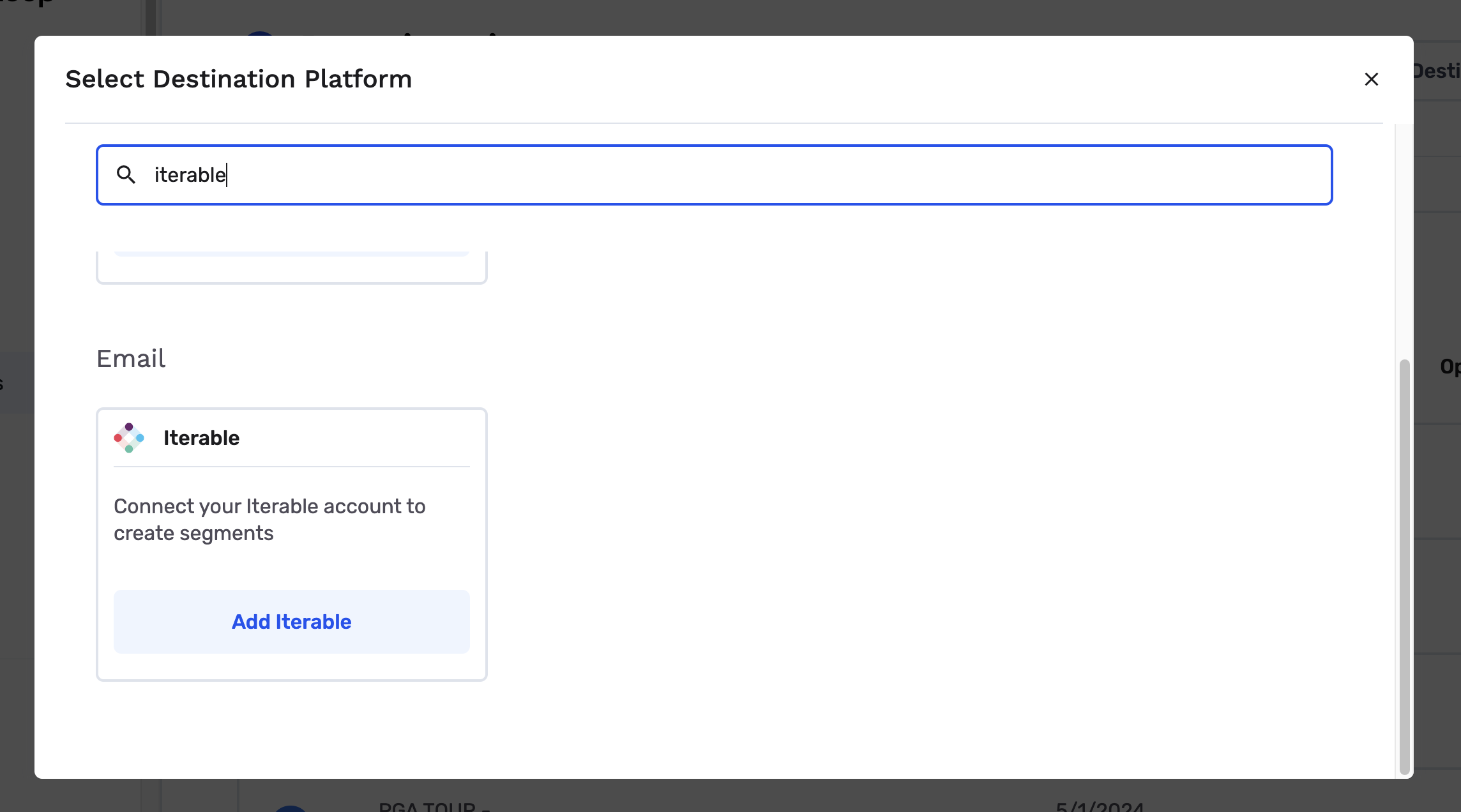Click the light blue button strip above Email
Screen dimensions: 1461x812
(291, 254)
